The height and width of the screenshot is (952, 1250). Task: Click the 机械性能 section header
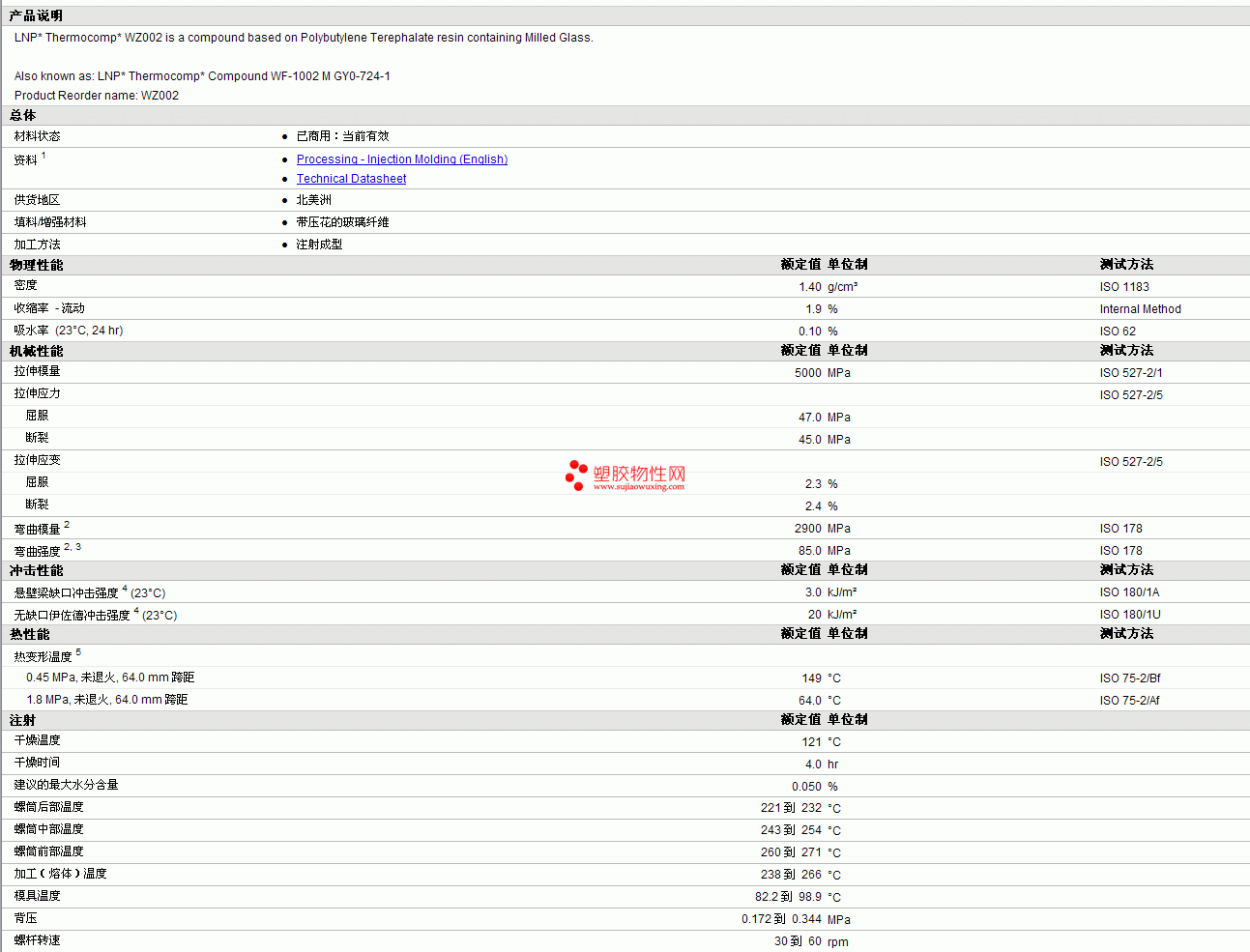click(36, 351)
